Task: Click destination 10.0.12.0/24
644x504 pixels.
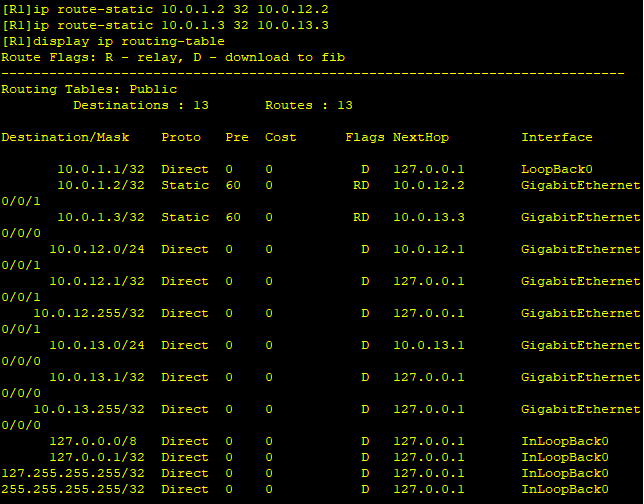Action: tap(97, 249)
